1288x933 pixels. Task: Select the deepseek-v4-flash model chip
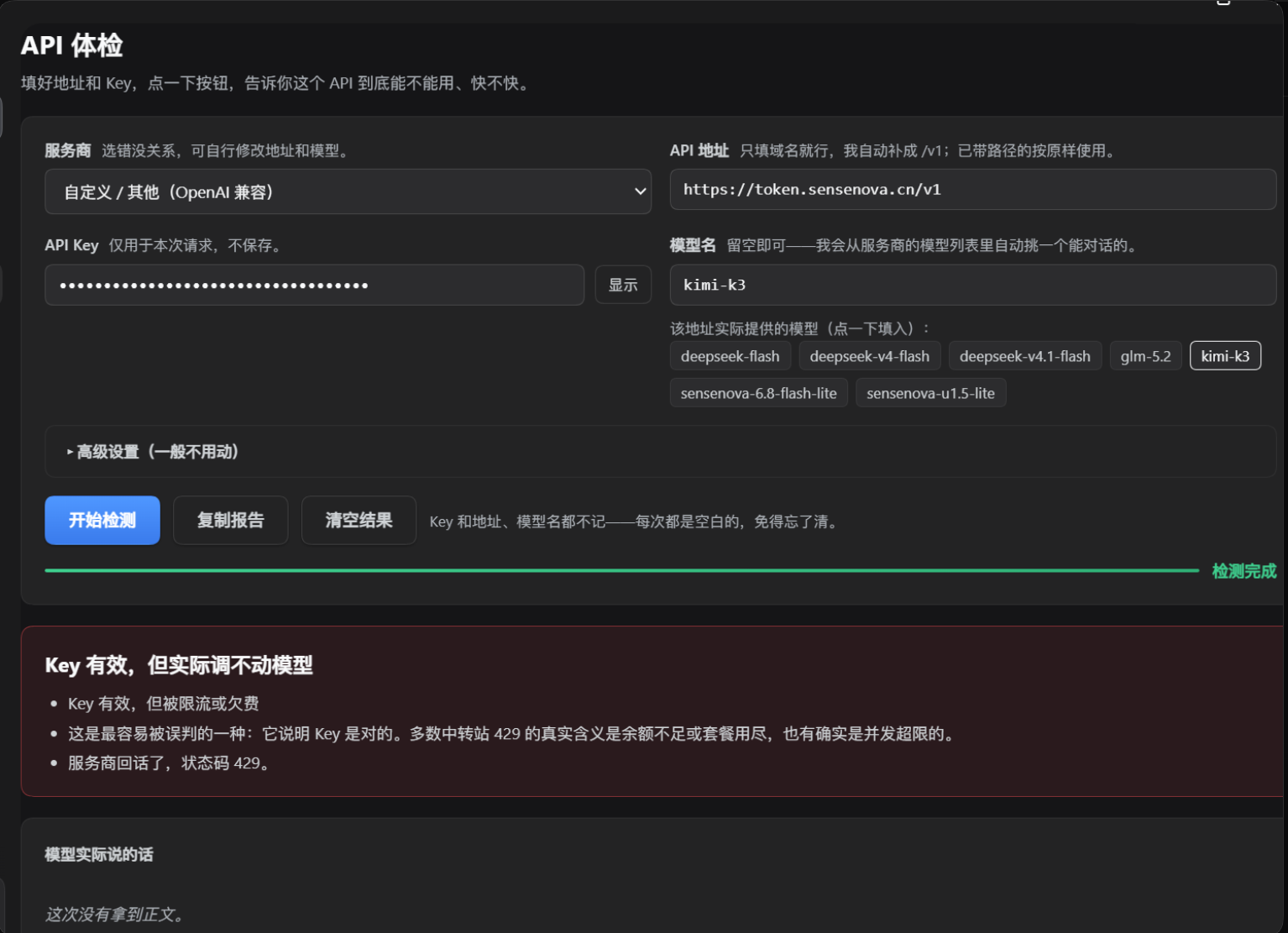[x=869, y=356]
